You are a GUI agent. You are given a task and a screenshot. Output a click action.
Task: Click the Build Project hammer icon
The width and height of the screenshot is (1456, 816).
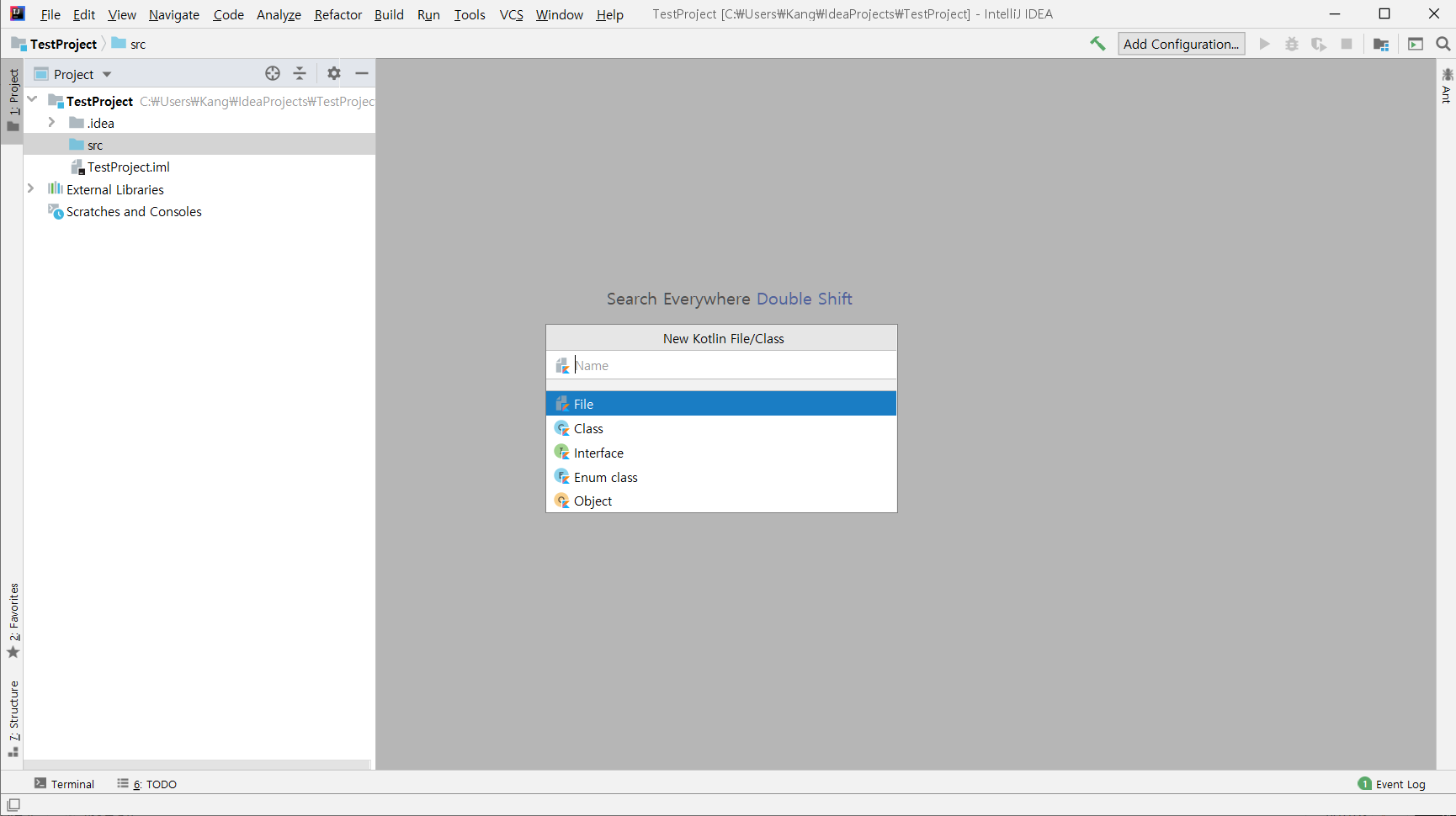pos(1097,44)
